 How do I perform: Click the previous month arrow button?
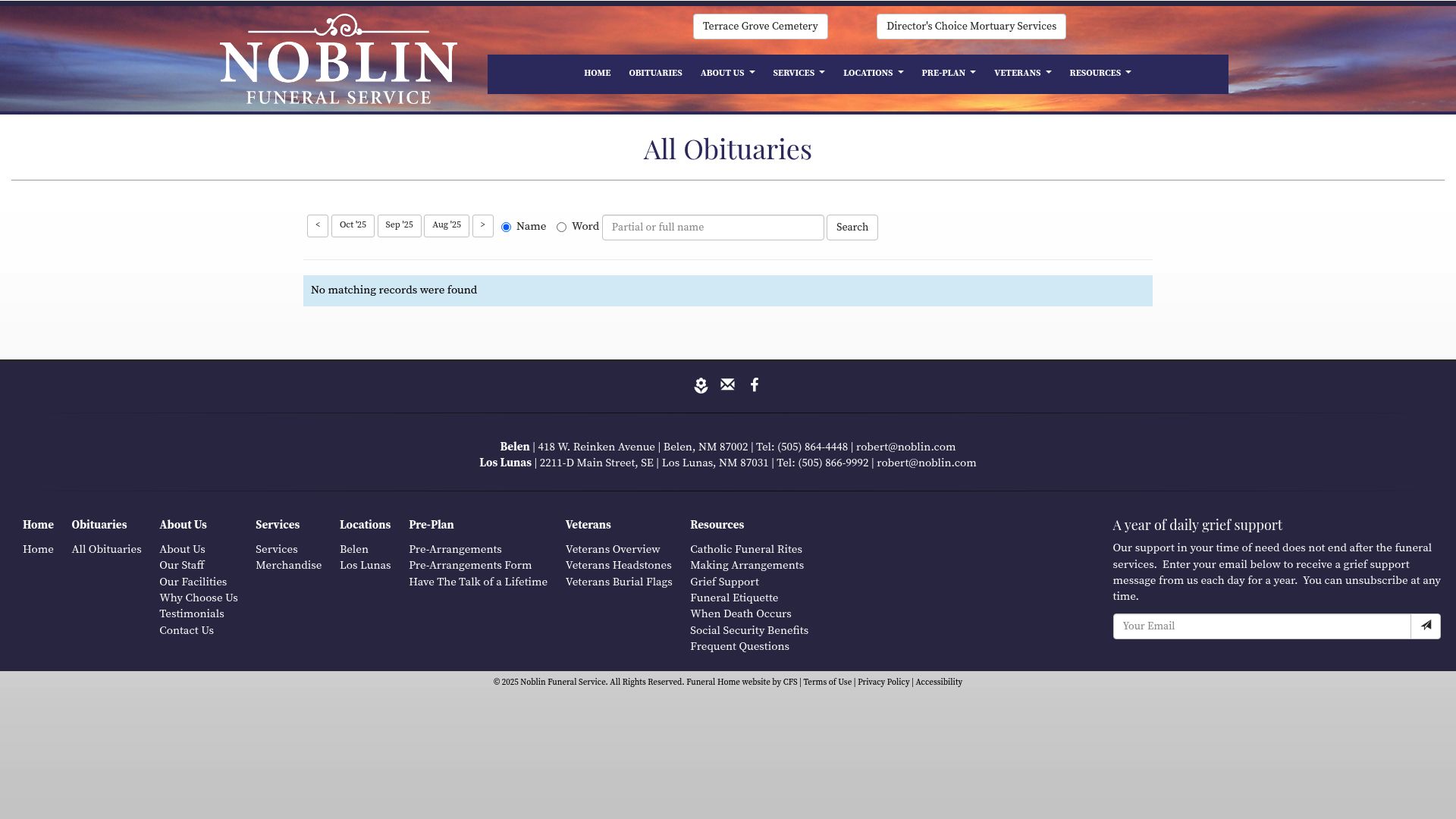click(317, 226)
